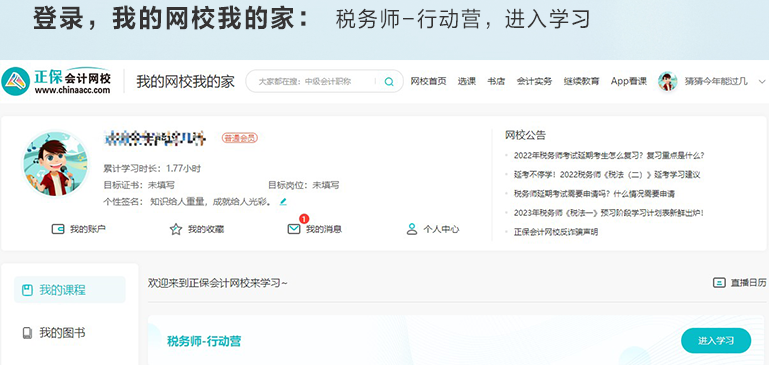Viewport: 769px width, 365px height.
Task: Click the 我的图书 sidebar book icon
Action: click(27, 333)
